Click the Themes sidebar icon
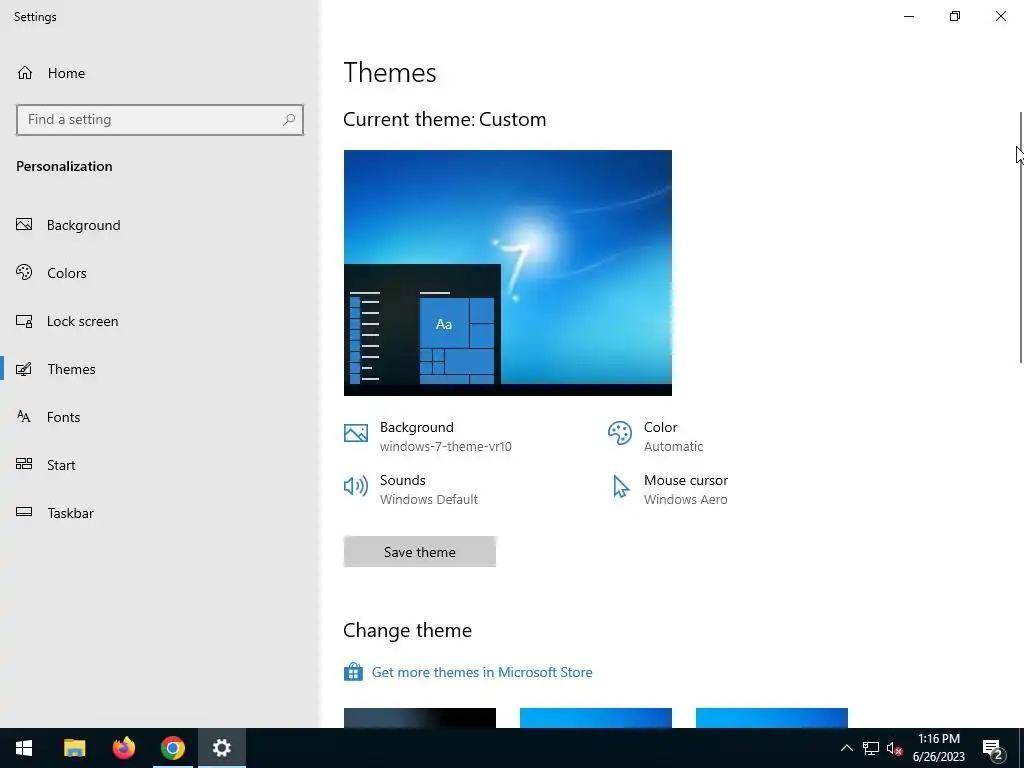 (x=24, y=369)
